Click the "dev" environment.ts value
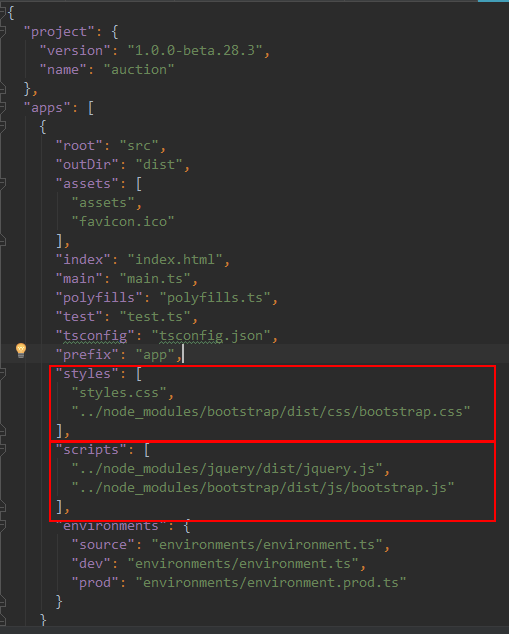 pyautogui.click(x=243, y=564)
